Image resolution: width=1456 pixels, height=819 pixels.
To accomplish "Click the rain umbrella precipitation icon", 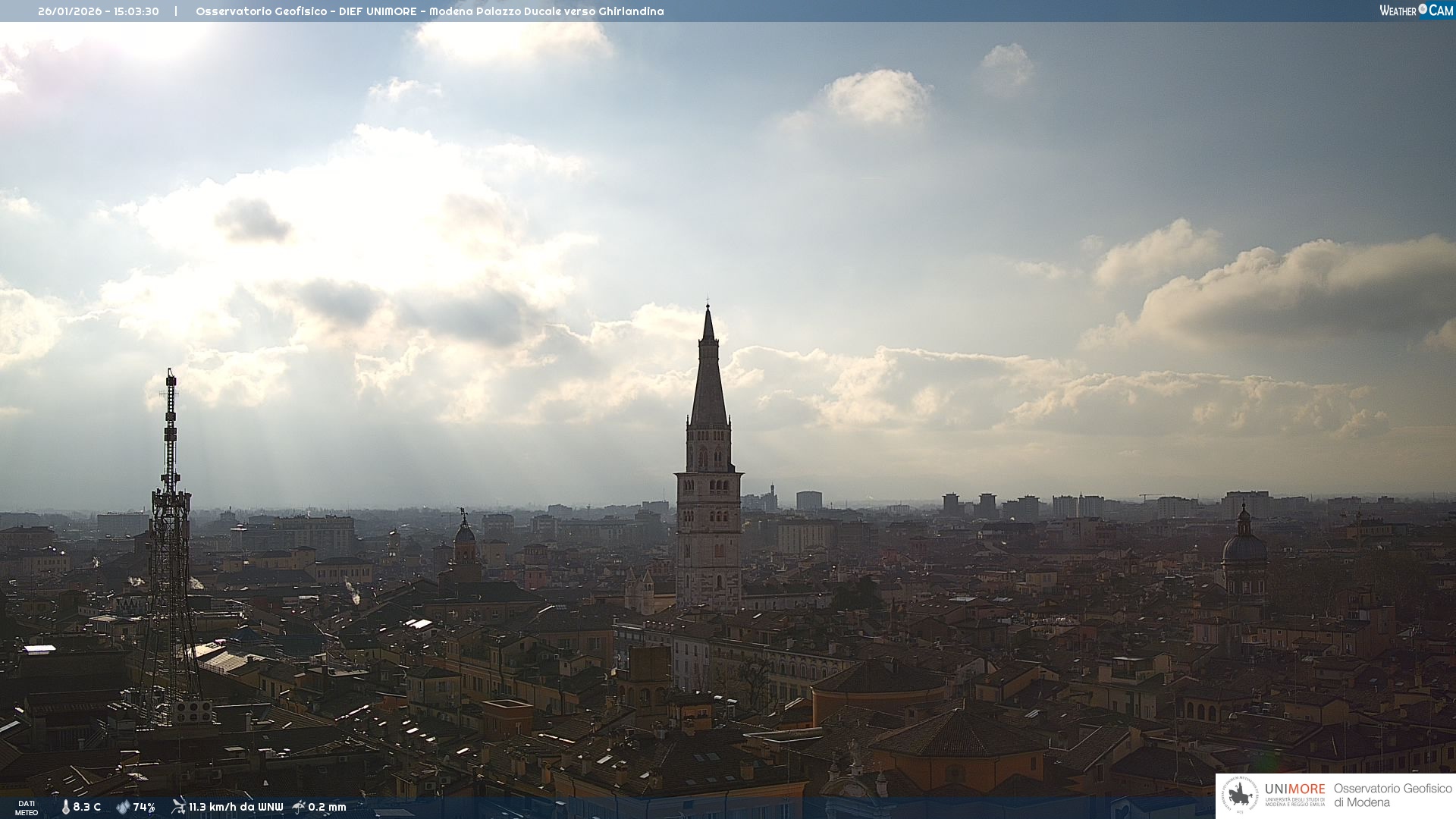I will pos(299,806).
